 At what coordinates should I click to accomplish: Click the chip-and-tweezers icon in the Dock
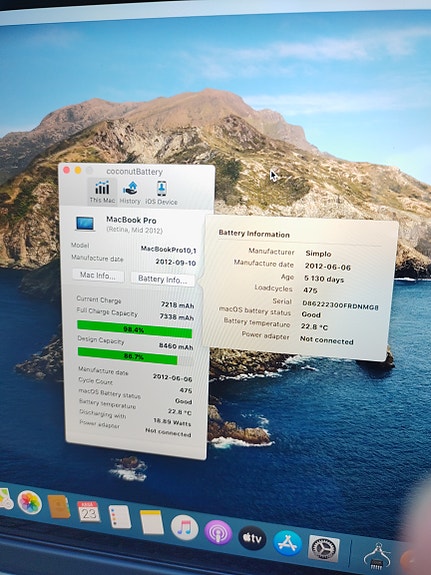(377, 556)
